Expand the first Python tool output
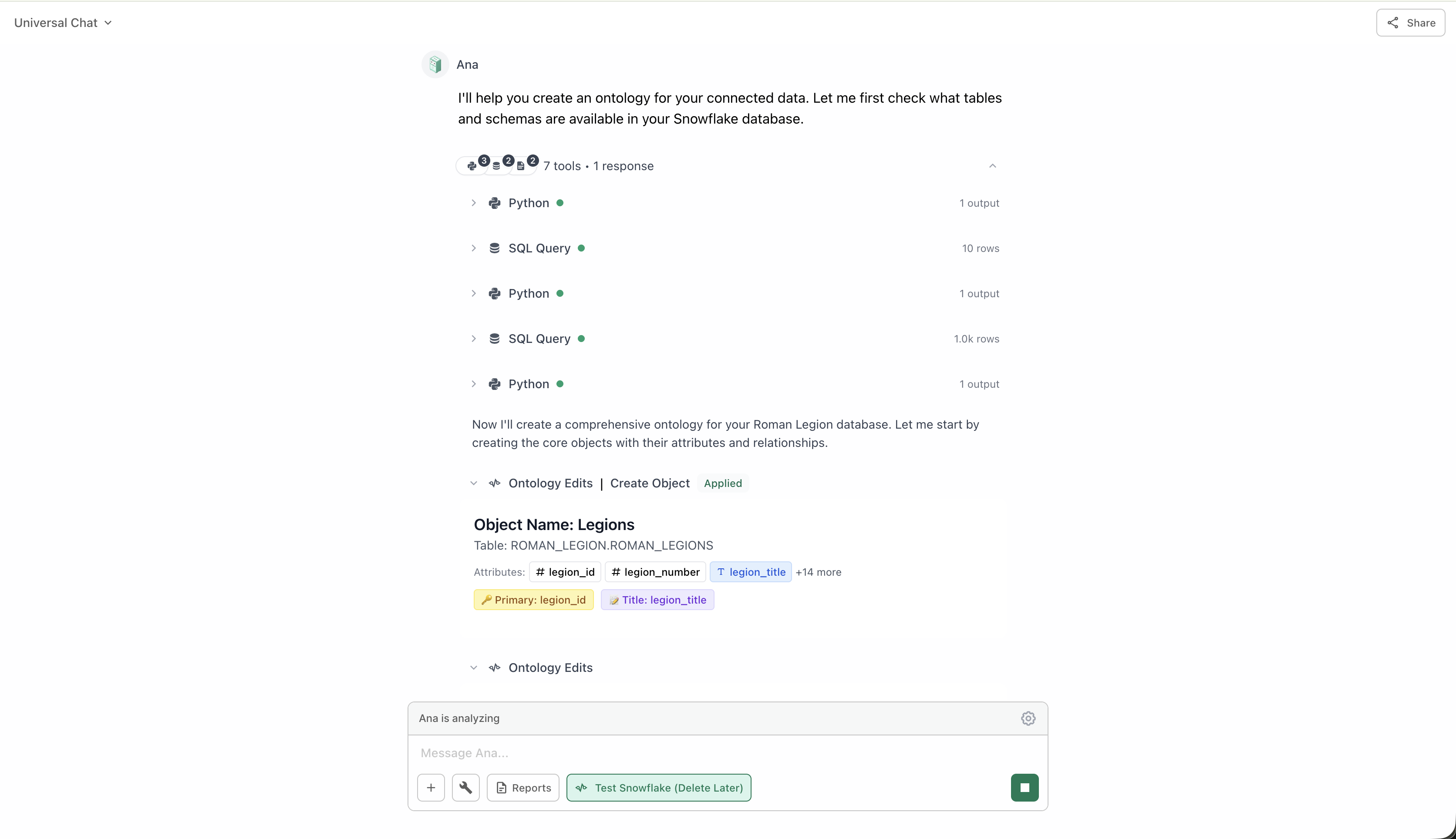Image resolution: width=1456 pixels, height=839 pixels. tap(473, 203)
